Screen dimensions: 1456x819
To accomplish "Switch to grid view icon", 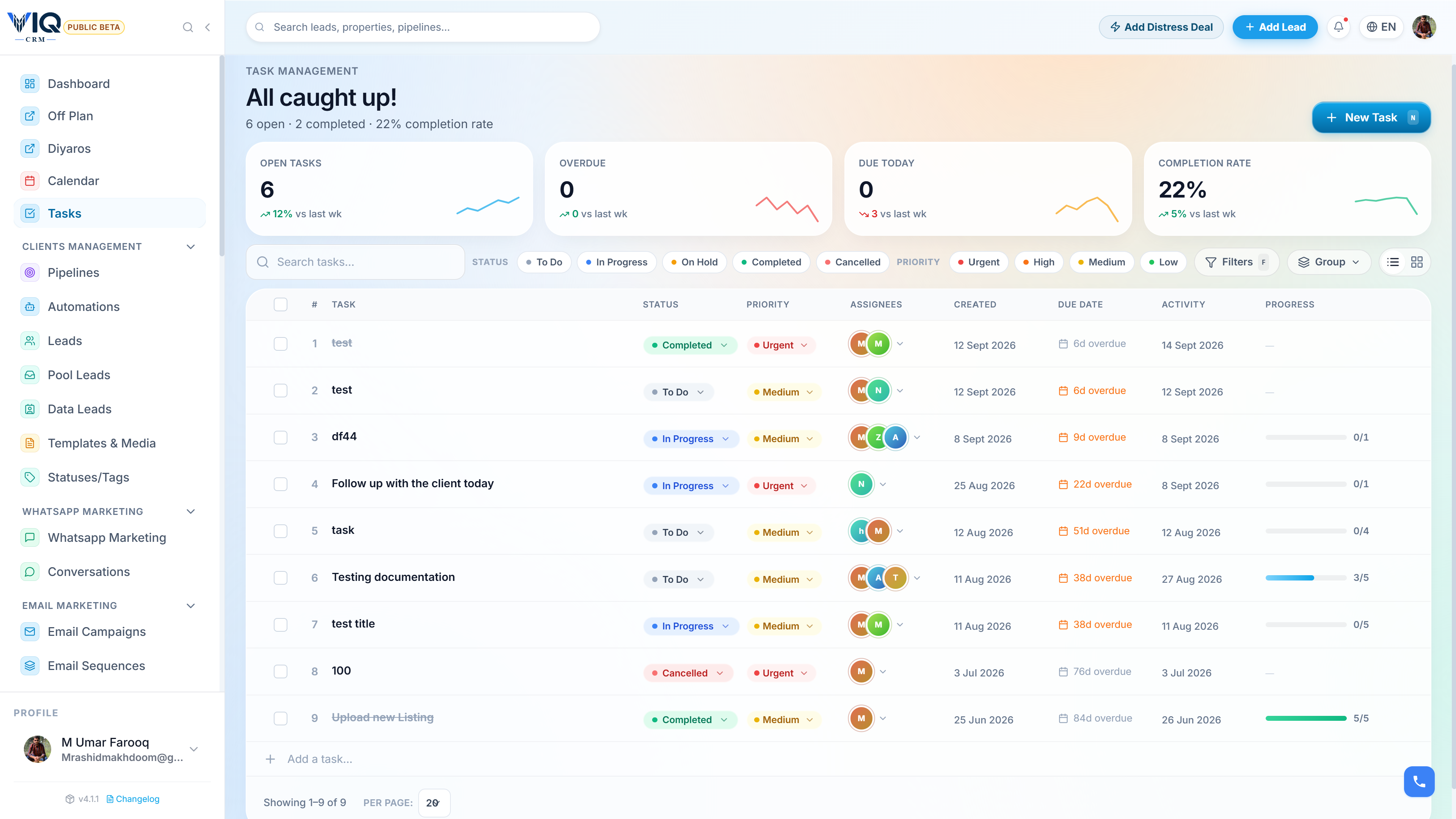I will coord(1417,262).
